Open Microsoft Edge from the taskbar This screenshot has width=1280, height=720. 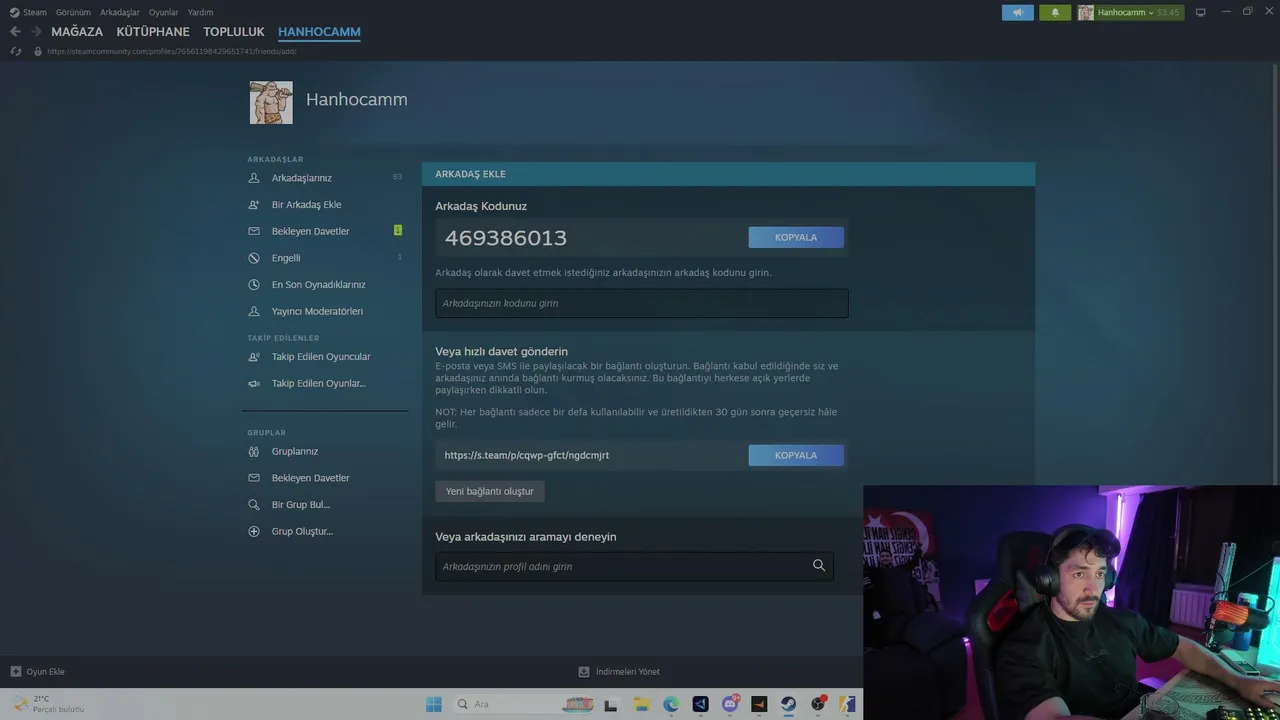point(671,704)
